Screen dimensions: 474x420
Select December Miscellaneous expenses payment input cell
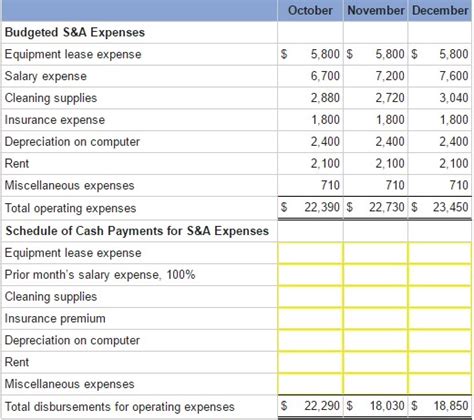click(x=440, y=384)
